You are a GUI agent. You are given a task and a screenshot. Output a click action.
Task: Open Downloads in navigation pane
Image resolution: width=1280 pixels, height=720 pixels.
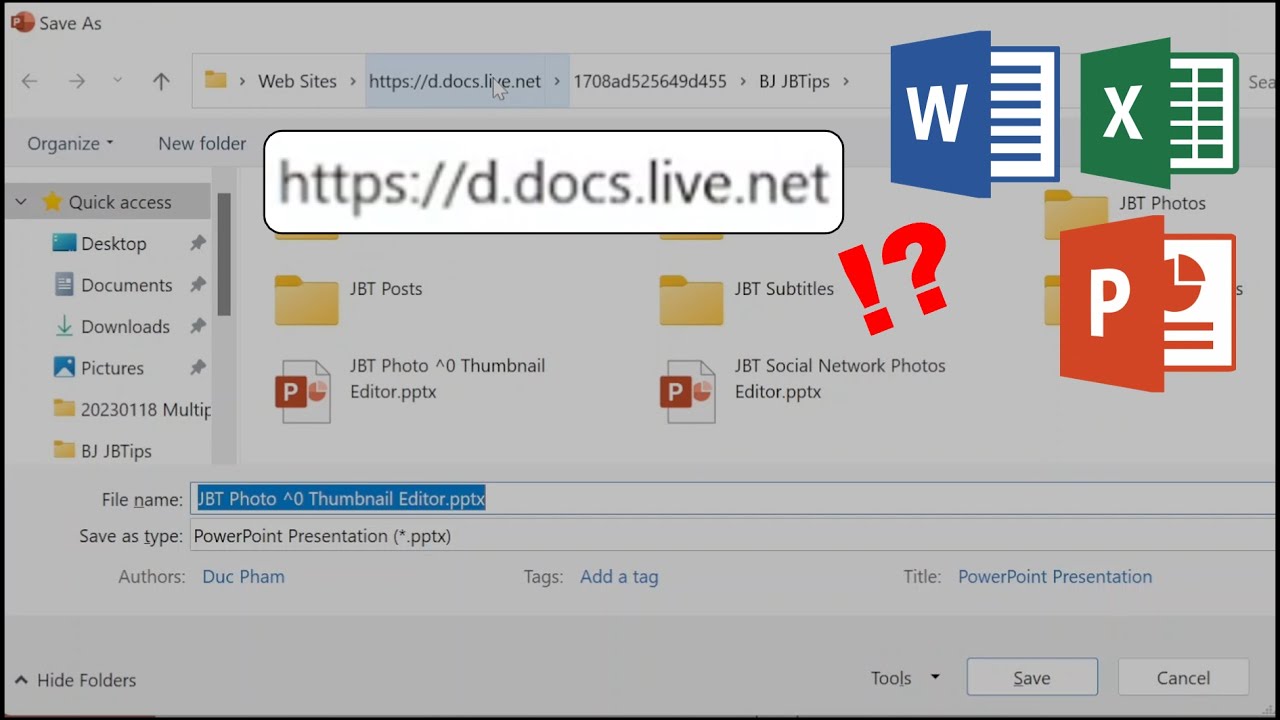point(125,327)
